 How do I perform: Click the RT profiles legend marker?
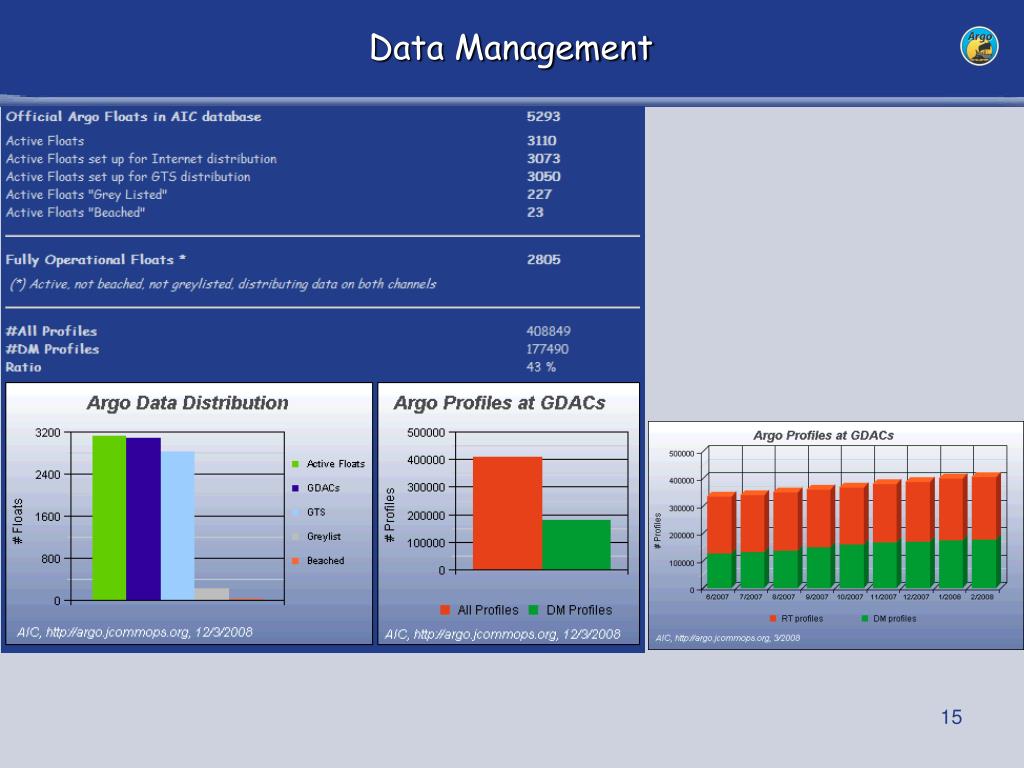click(x=773, y=618)
